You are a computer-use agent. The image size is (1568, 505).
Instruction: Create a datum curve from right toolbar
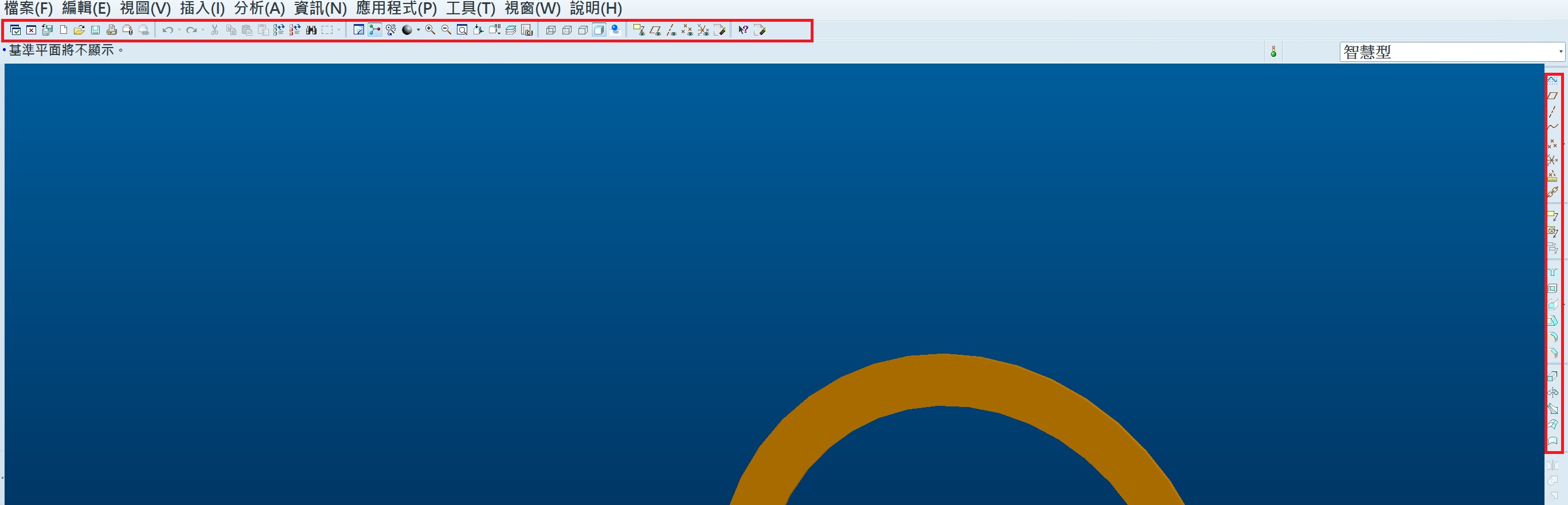[1553, 127]
